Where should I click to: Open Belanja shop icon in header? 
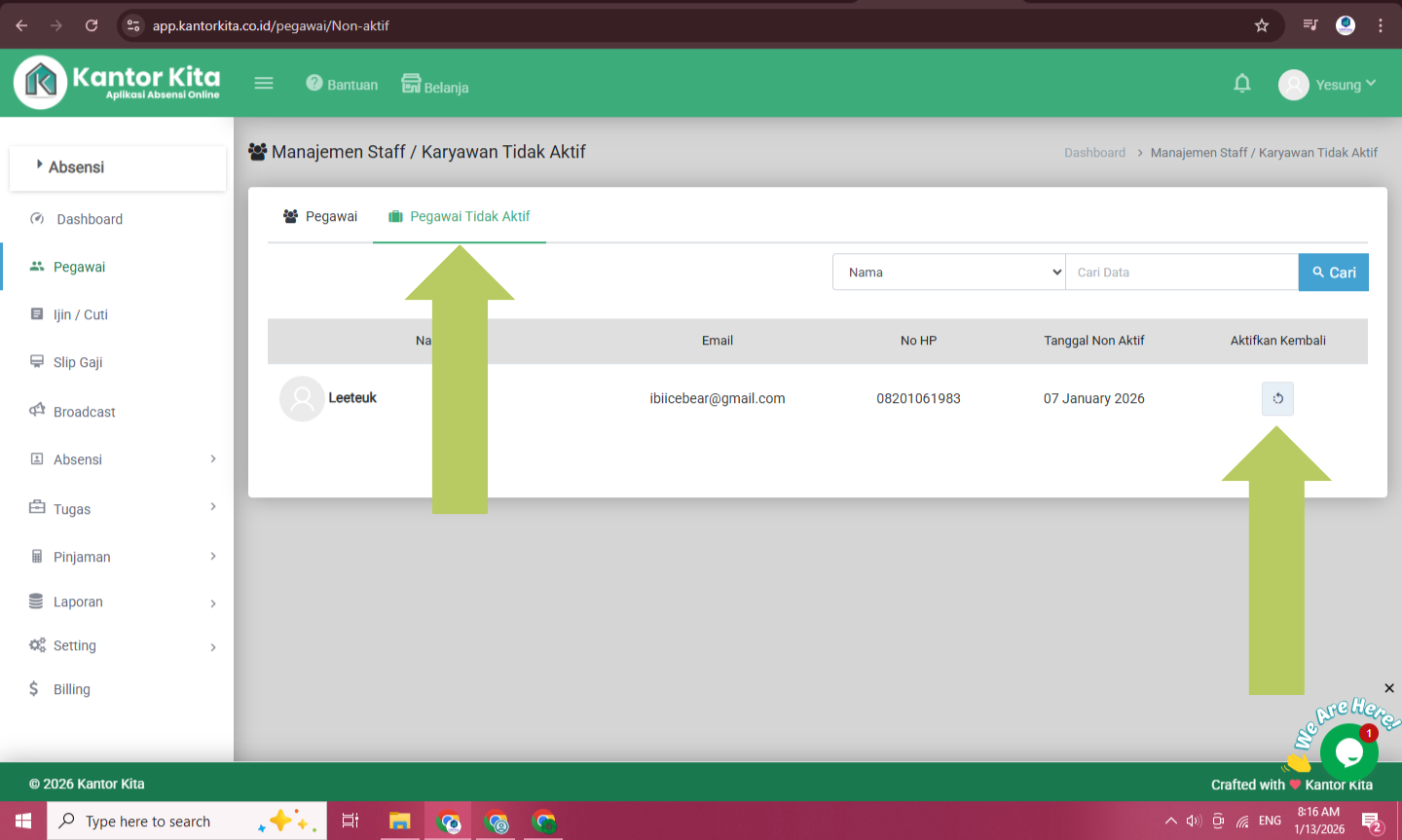(412, 84)
